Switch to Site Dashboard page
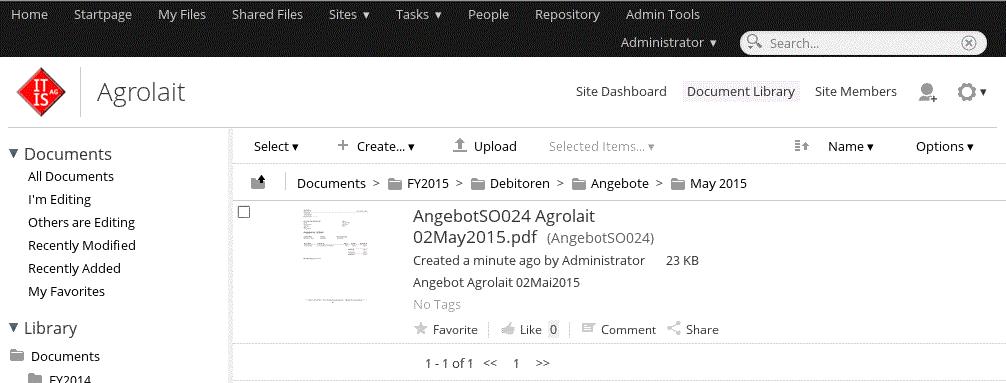This screenshot has height=383, width=1006. pyautogui.click(x=621, y=92)
